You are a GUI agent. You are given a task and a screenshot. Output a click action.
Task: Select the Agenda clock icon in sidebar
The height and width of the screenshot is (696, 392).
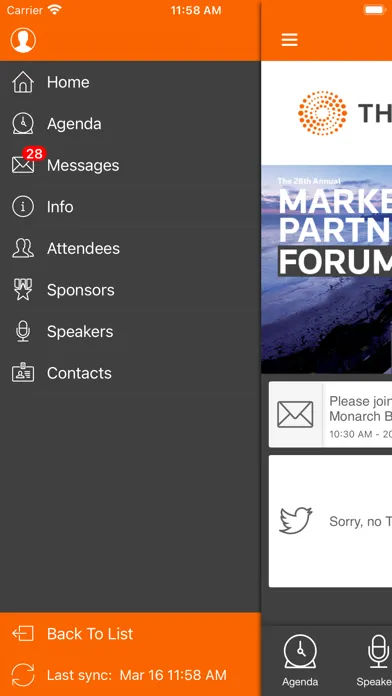pyautogui.click(x=23, y=124)
